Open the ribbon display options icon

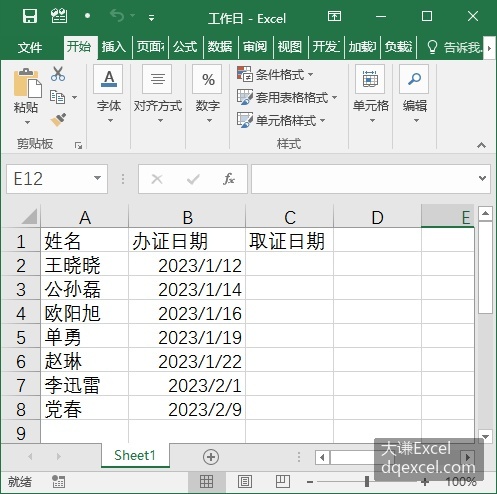point(334,16)
